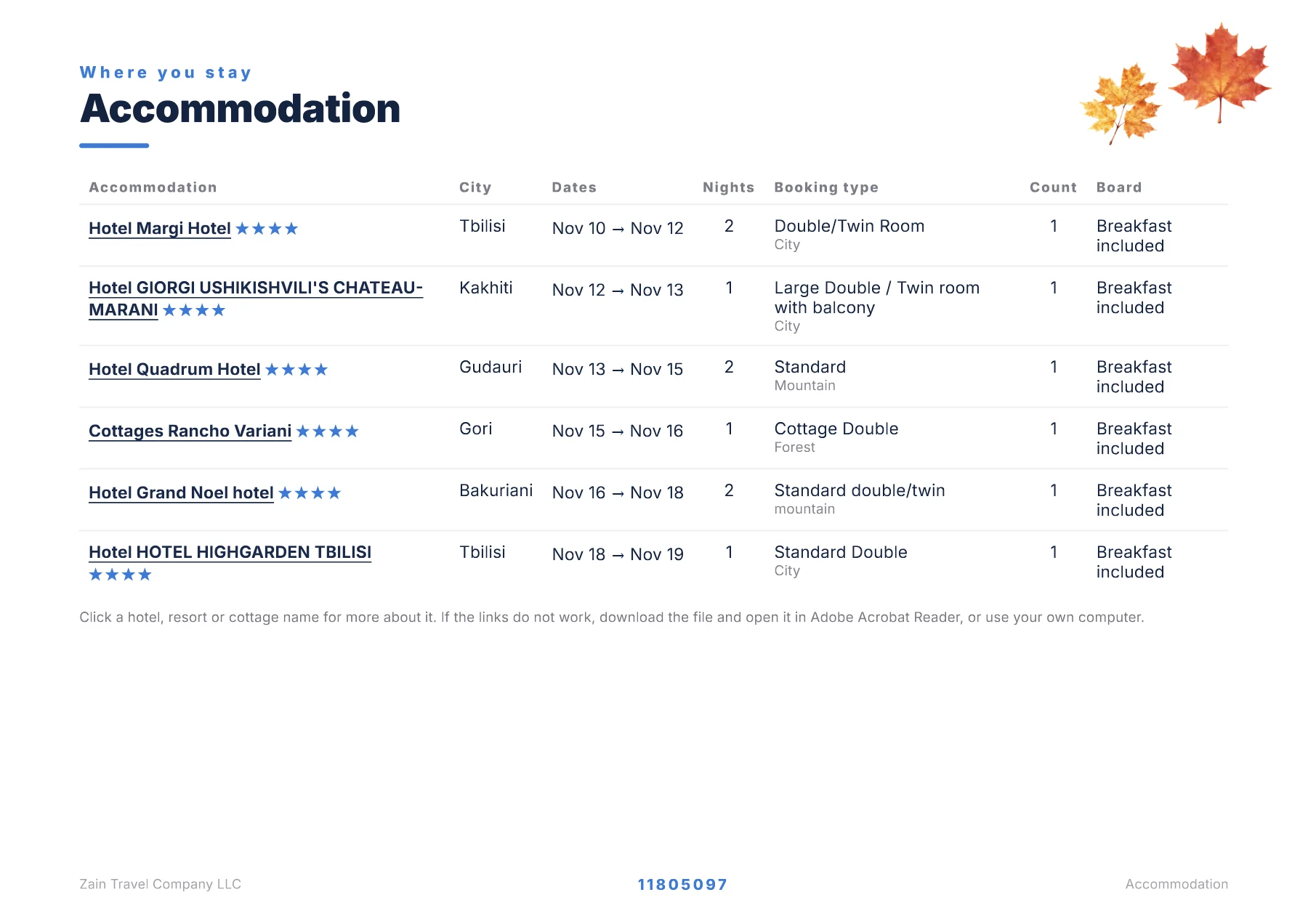Open the Cottages Rancho Variani link

pos(190,431)
